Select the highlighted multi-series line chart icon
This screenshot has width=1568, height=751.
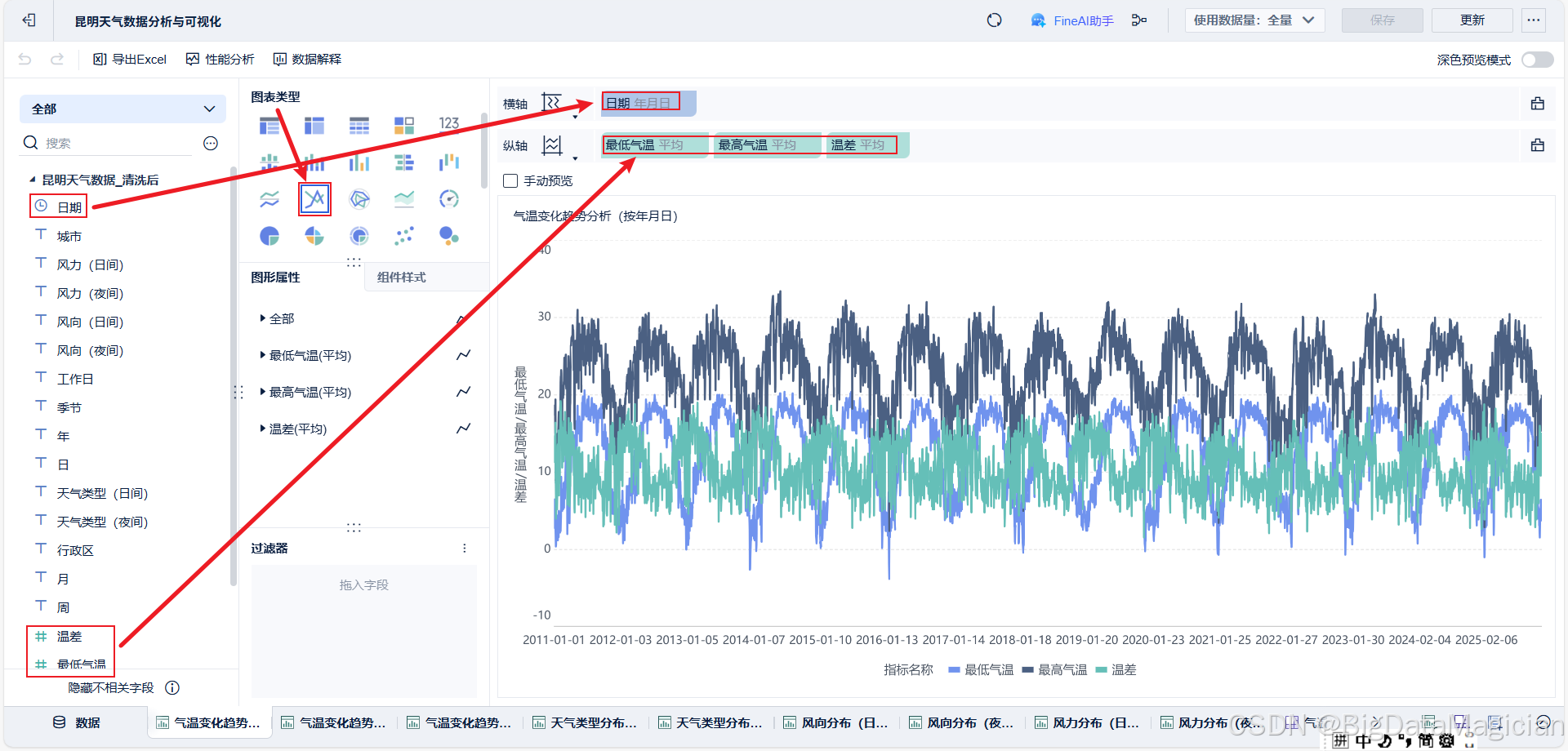[x=314, y=199]
